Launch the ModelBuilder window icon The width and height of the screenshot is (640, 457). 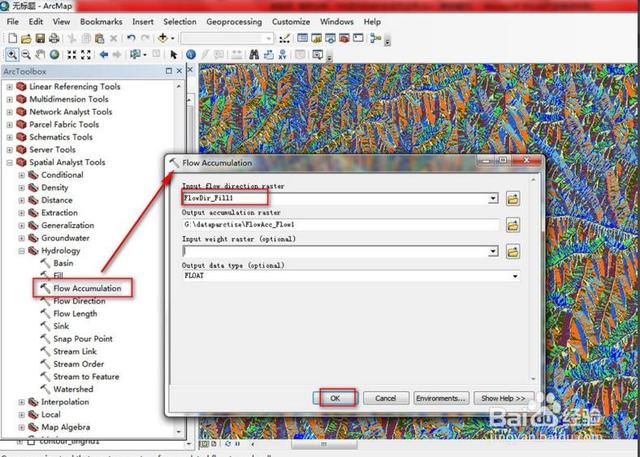coord(376,38)
